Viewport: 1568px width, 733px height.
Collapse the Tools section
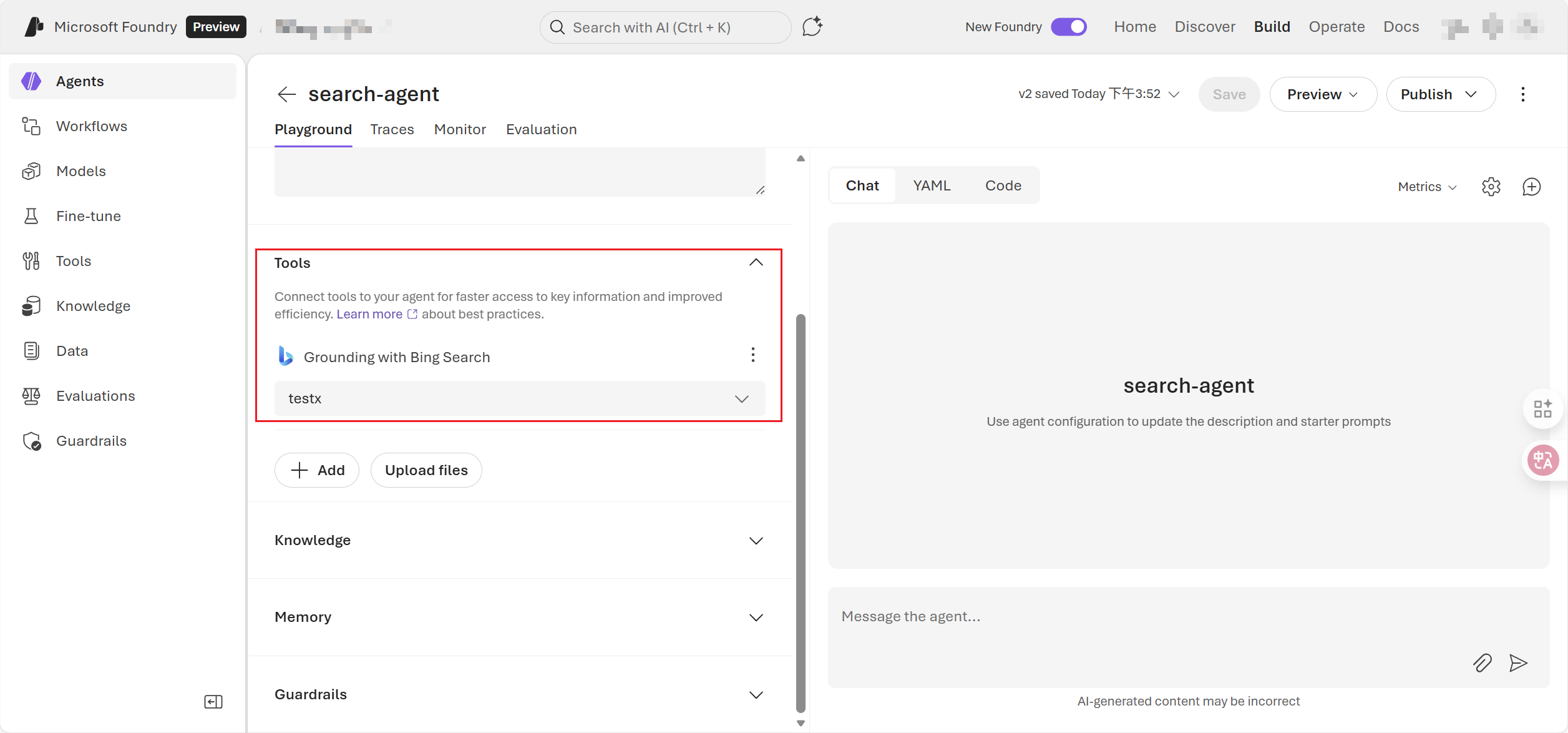(756, 263)
